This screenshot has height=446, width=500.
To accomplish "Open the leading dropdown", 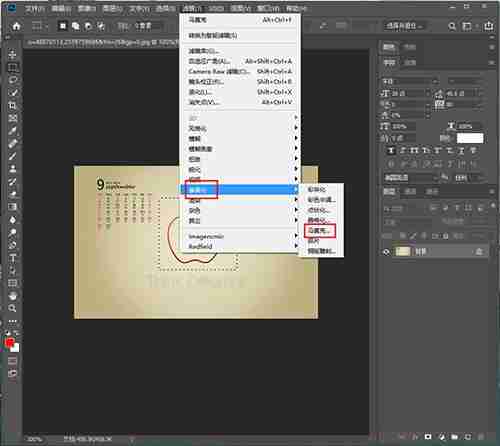I will [x=464, y=93].
